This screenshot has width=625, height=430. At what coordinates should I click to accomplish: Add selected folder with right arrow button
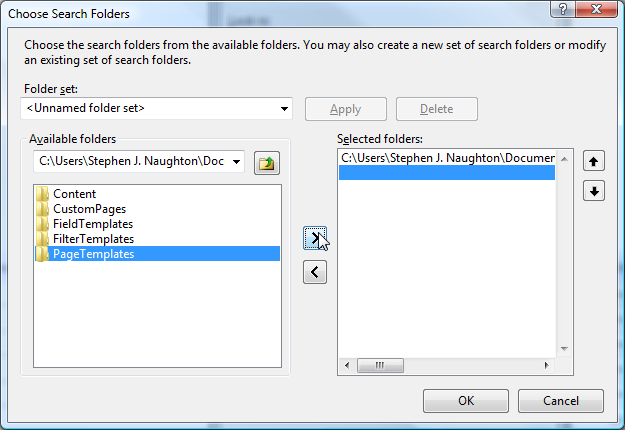315,238
